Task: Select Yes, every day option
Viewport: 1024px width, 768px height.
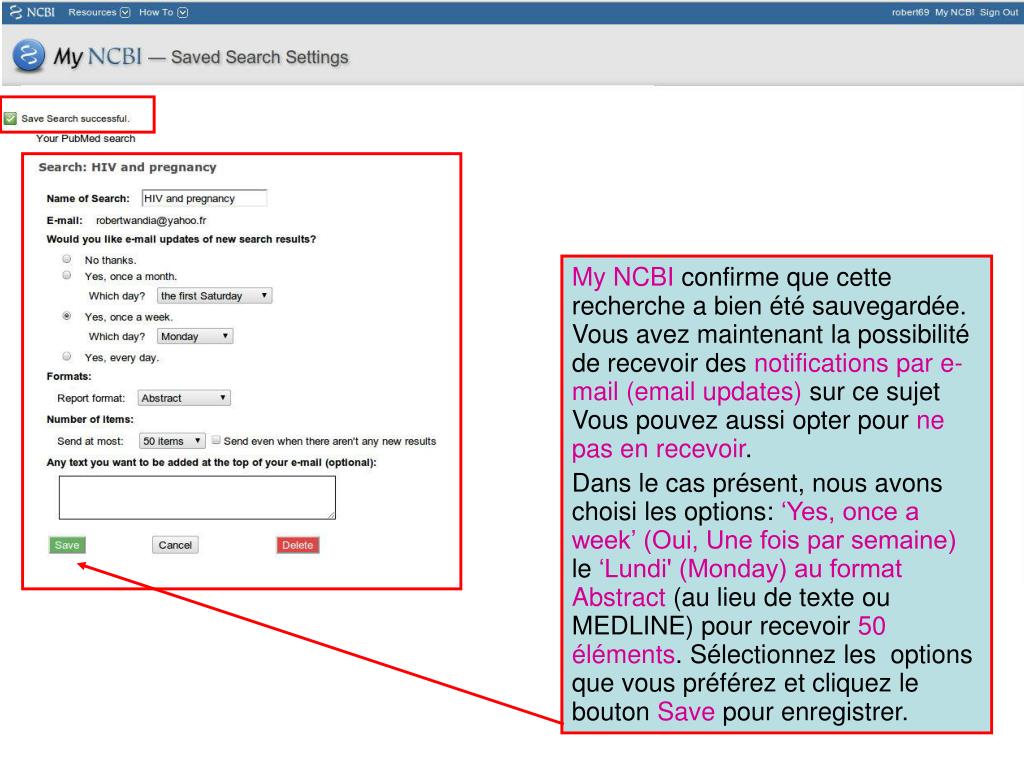Action: click(67, 357)
